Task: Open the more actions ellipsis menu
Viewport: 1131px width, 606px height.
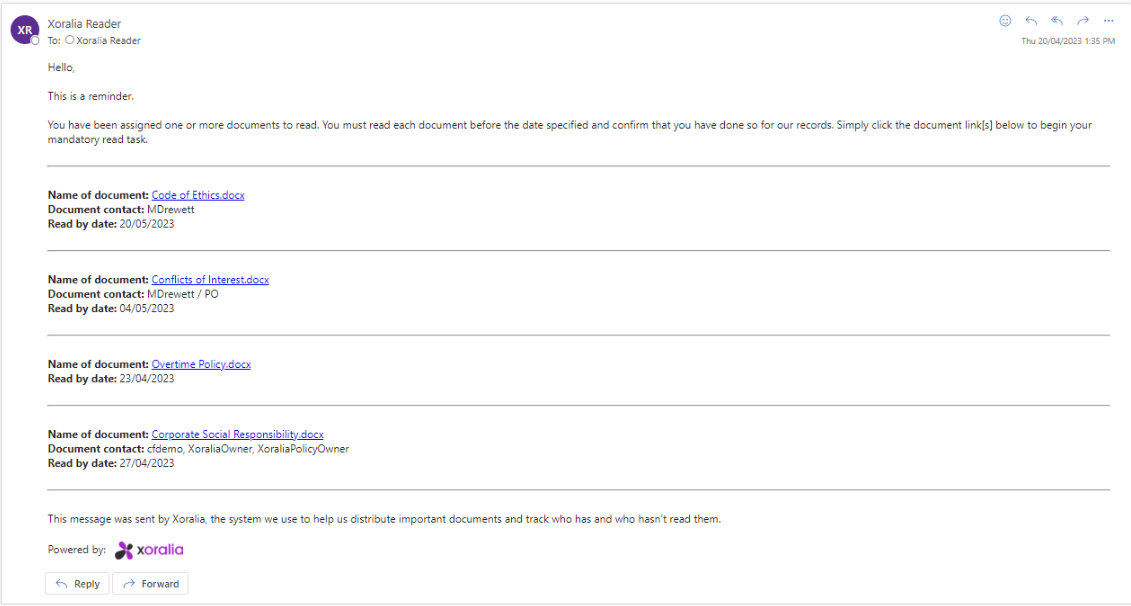Action: tap(1109, 21)
